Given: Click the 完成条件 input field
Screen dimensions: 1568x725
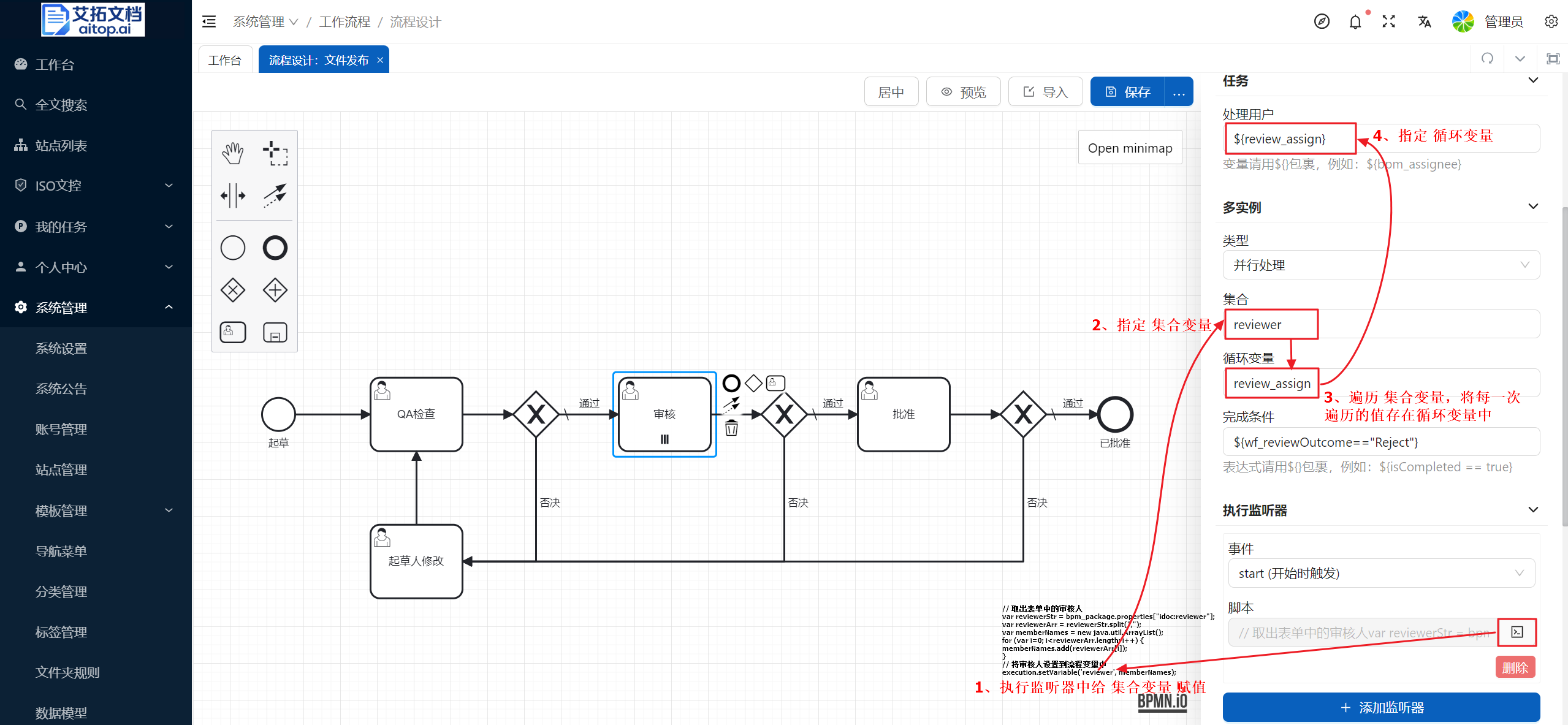Looking at the screenshot, I should pos(1380,442).
